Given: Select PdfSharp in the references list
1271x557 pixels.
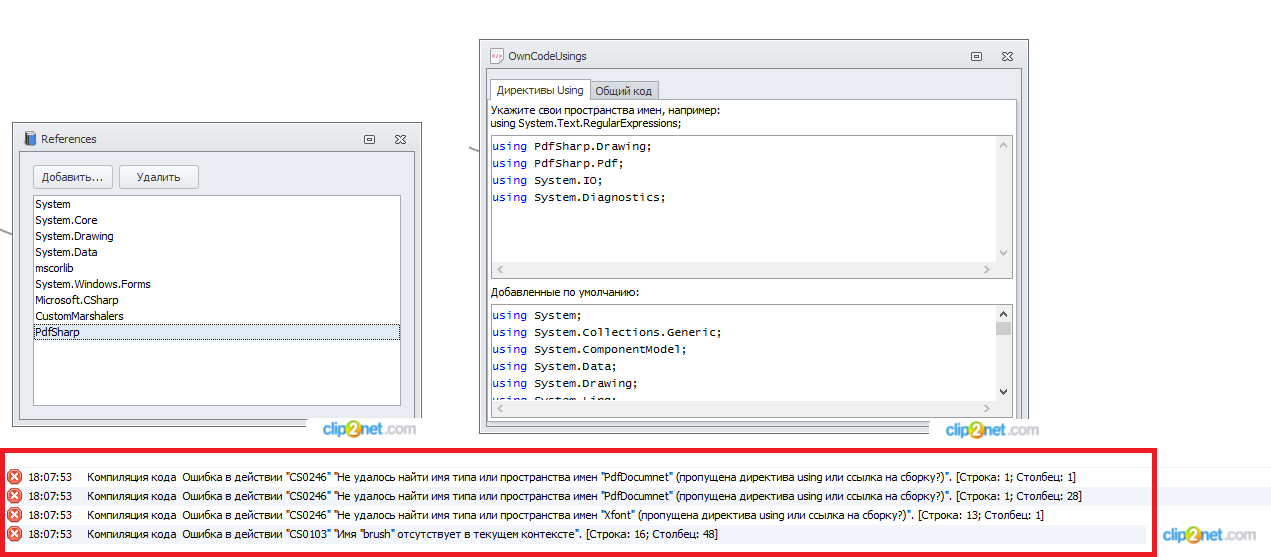Looking at the screenshot, I should click(57, 332).
